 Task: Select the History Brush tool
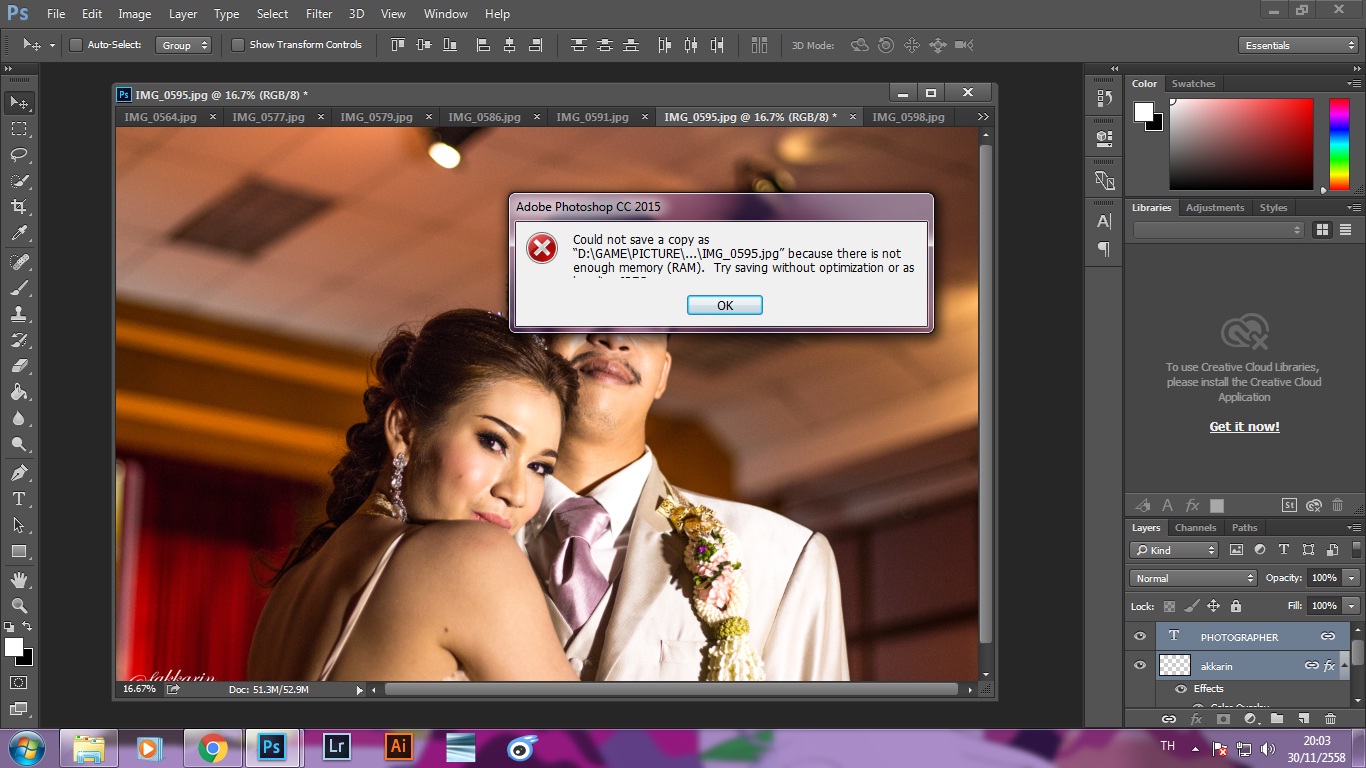click(19, 340)
